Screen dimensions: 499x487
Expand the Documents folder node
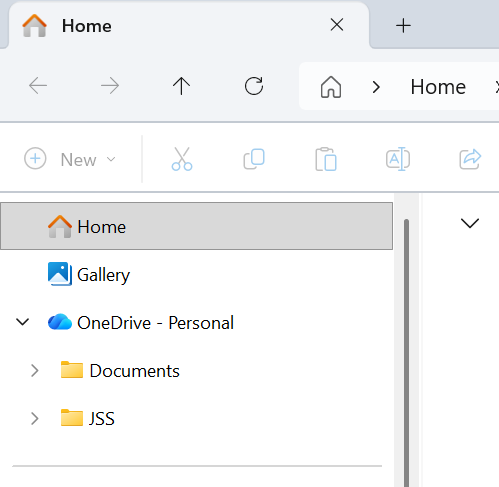[x=34, y=370]
